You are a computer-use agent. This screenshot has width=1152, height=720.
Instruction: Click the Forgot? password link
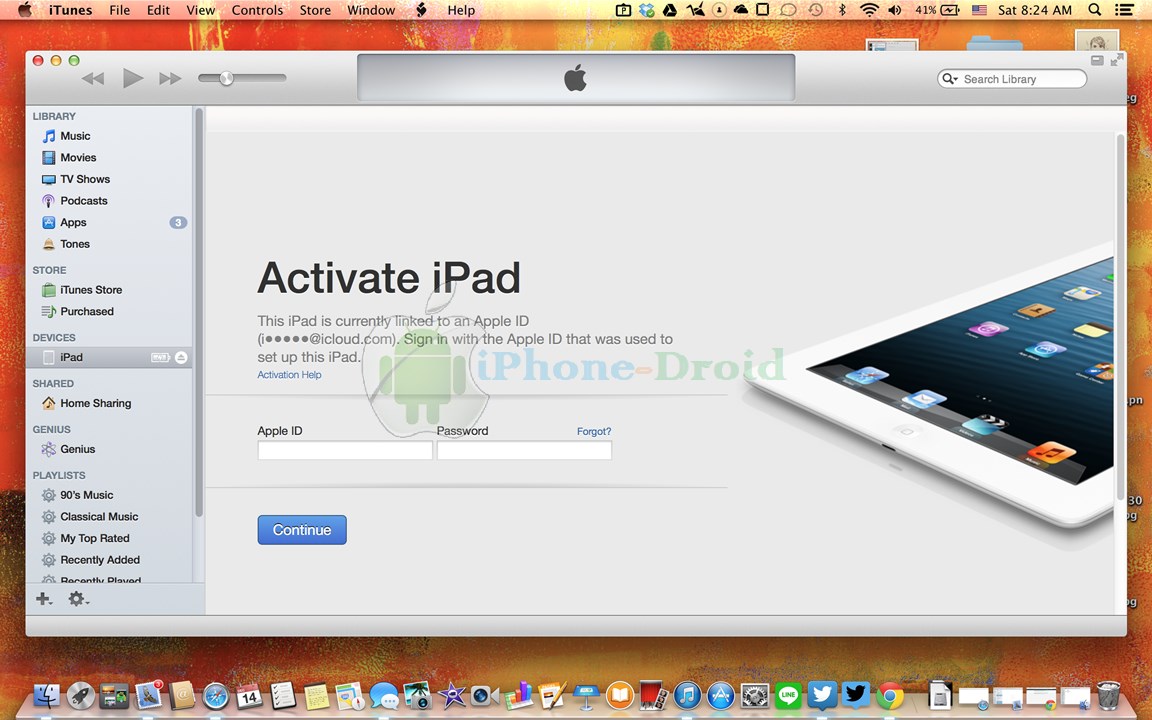(593, 431)
